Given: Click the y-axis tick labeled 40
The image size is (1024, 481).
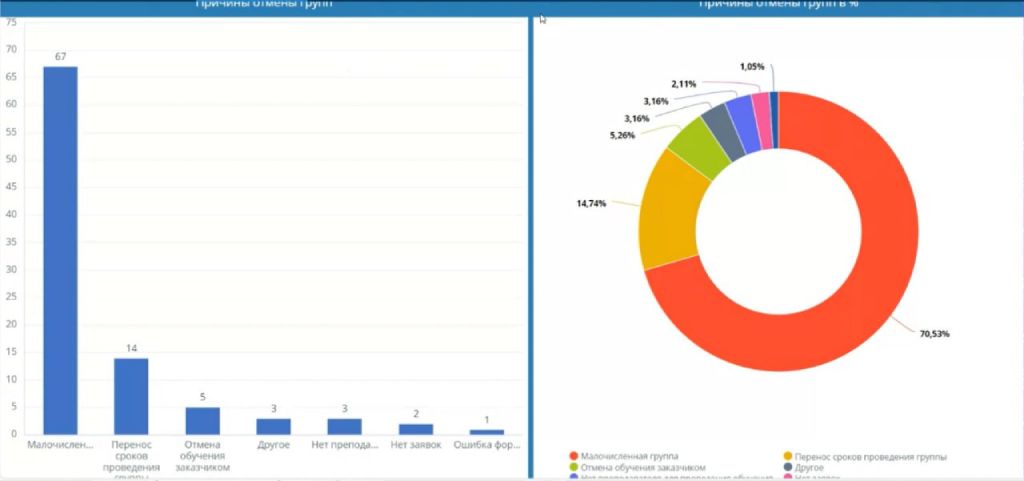Looking at the screenshot, I should click(11, 214).
